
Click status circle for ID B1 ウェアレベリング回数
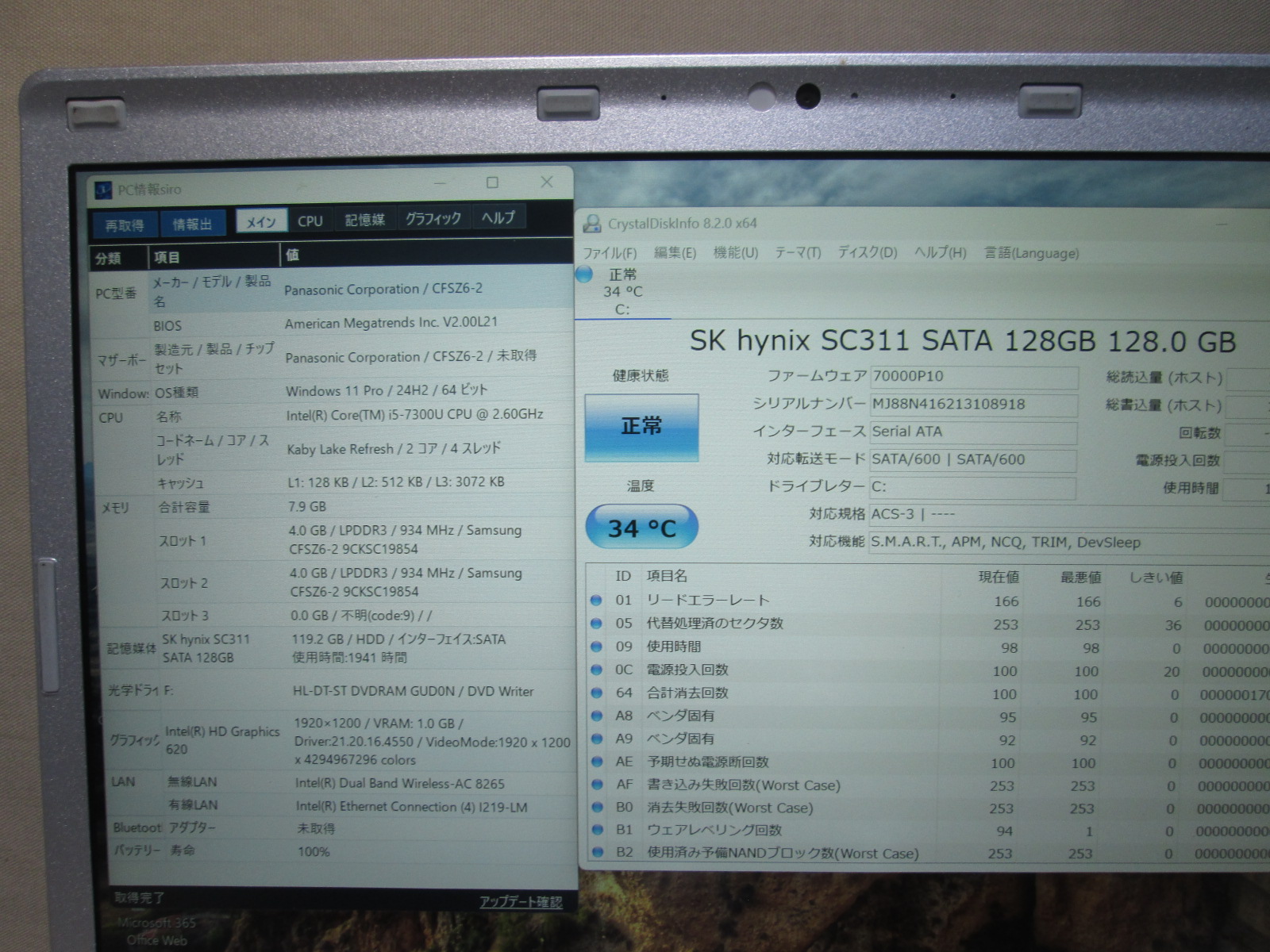click(x=596, y=830)
